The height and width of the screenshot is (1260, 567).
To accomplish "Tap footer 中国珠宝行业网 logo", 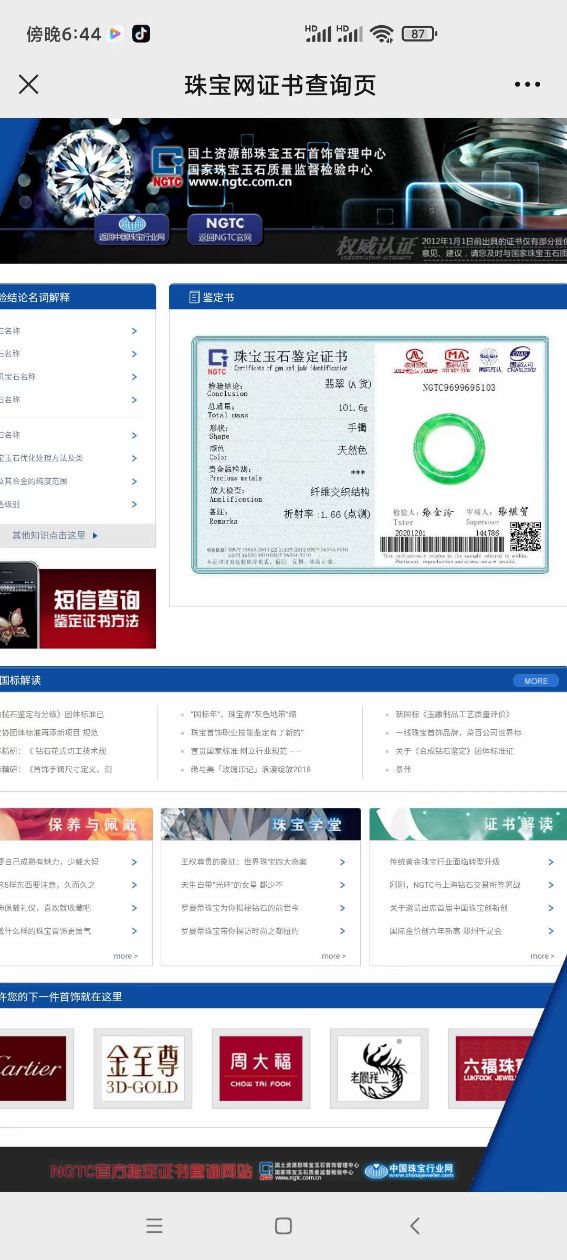I will pyautogui.click(x=410, y=1170).
